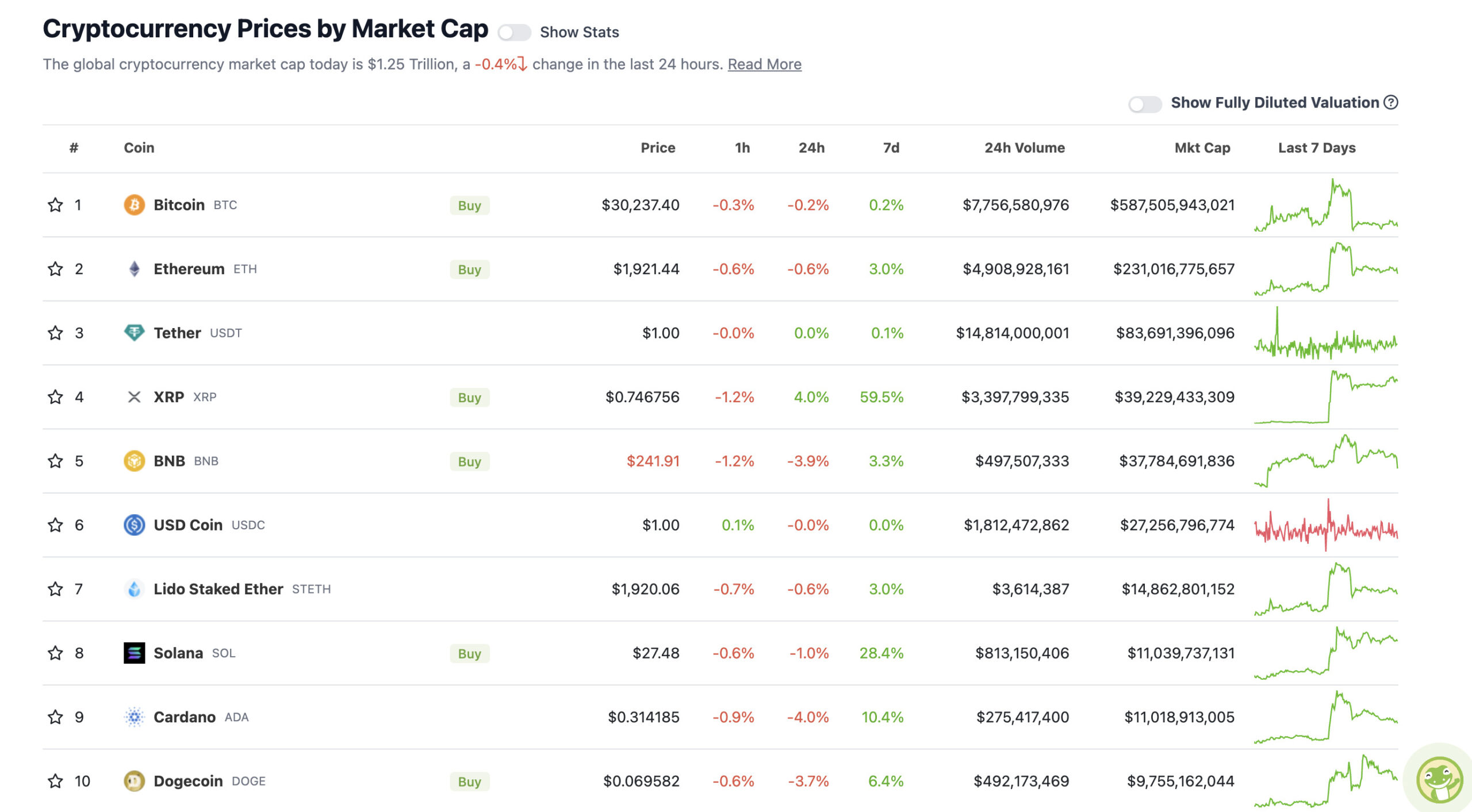Open USD Coin red sparkline chart

pos(1326,525)
